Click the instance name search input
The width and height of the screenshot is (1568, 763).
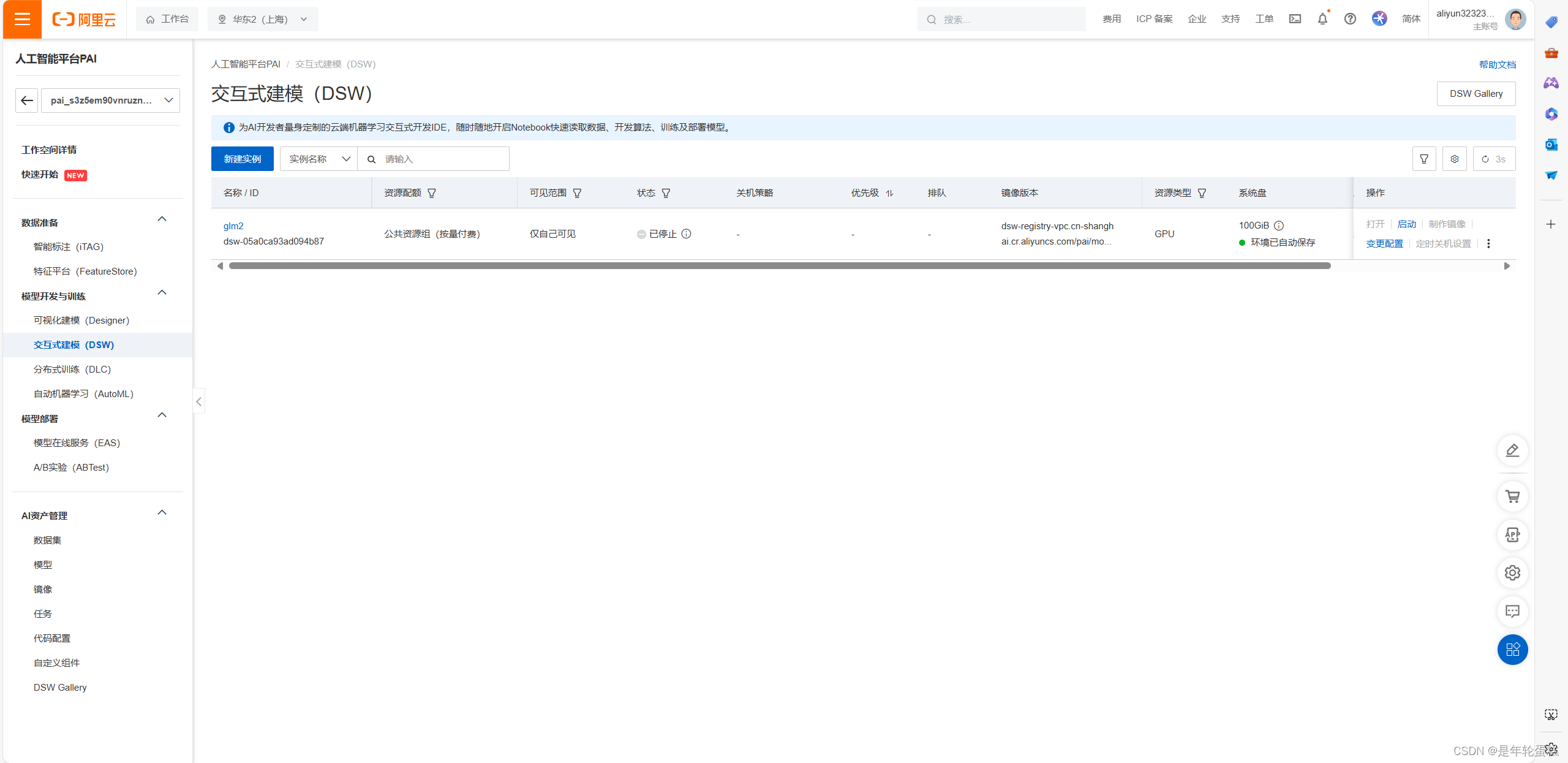click(433, 159)
